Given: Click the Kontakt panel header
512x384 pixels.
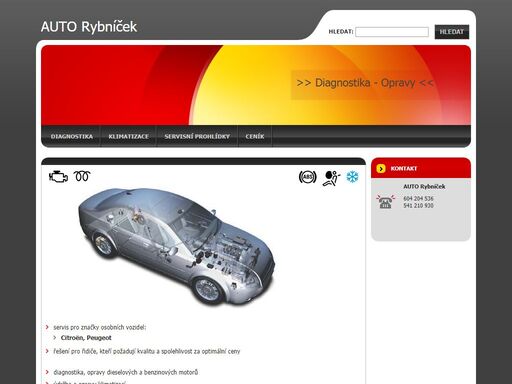Looking at the screenshot, I should 421,168.
